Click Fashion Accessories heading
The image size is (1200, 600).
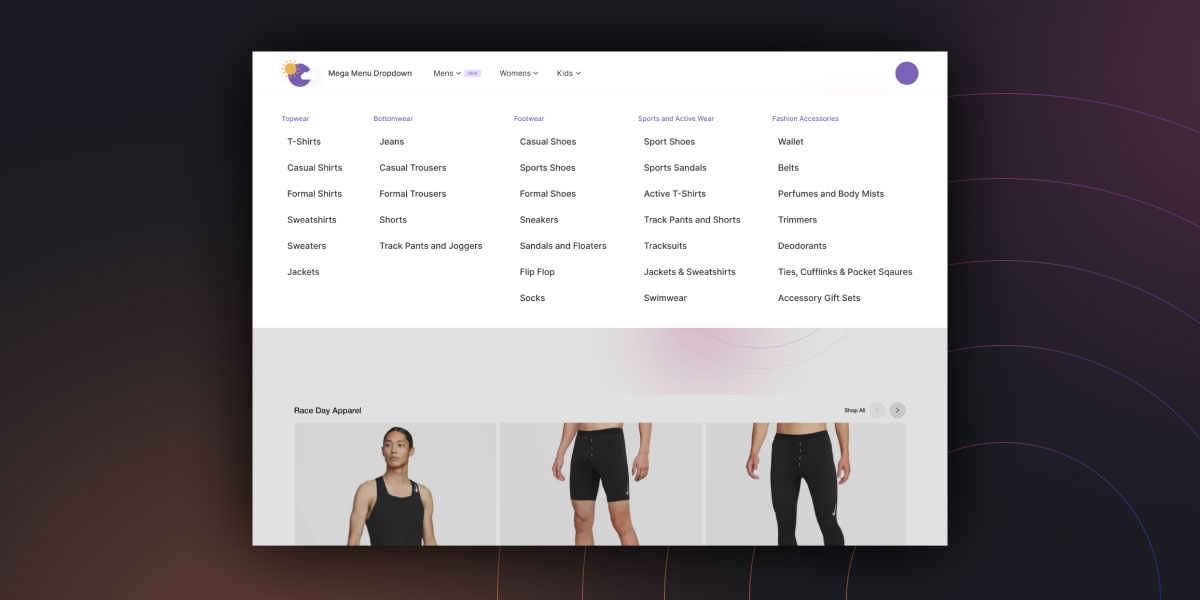pos(805,119)
